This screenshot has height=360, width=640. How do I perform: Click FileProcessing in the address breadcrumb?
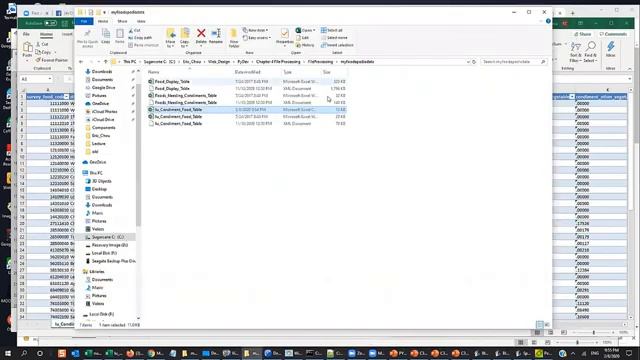pyautogui.click(x=320, y=62)
